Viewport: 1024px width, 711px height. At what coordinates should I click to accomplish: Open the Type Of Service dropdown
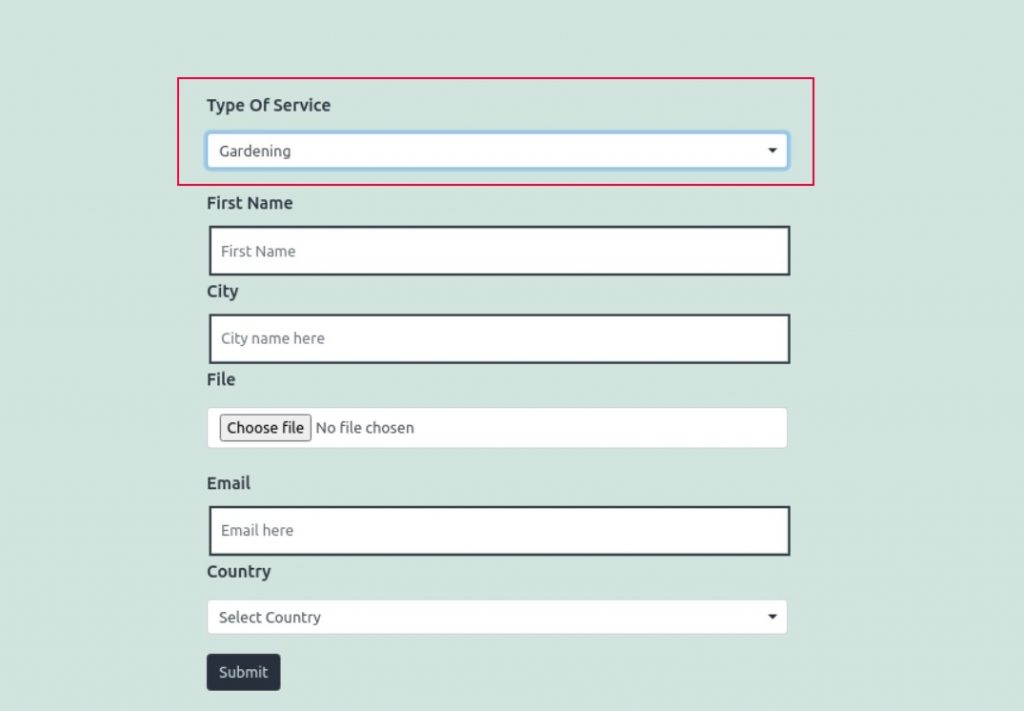(497, 150)
